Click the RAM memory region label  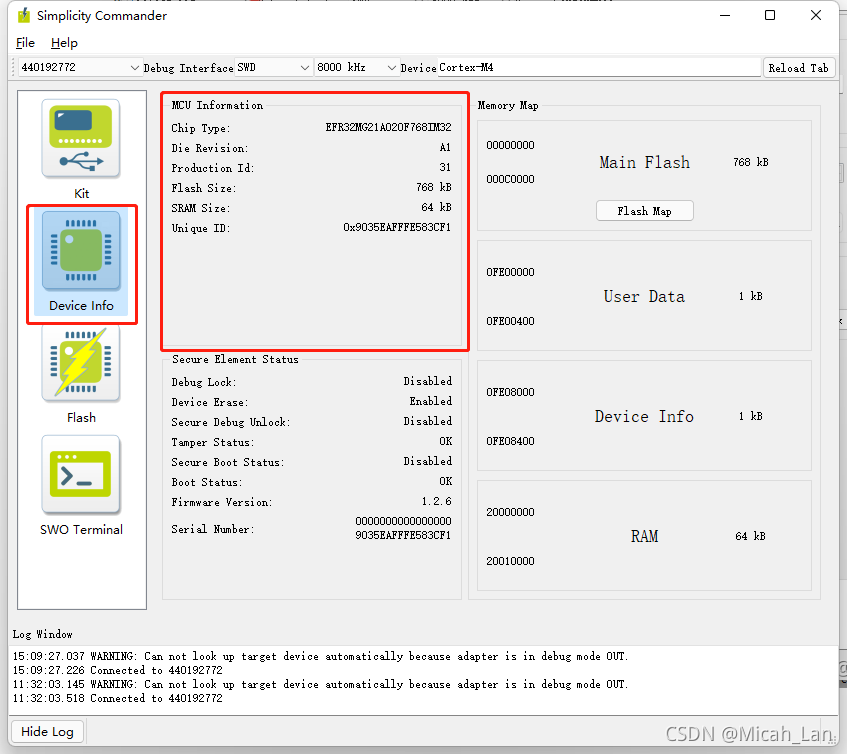644,536
